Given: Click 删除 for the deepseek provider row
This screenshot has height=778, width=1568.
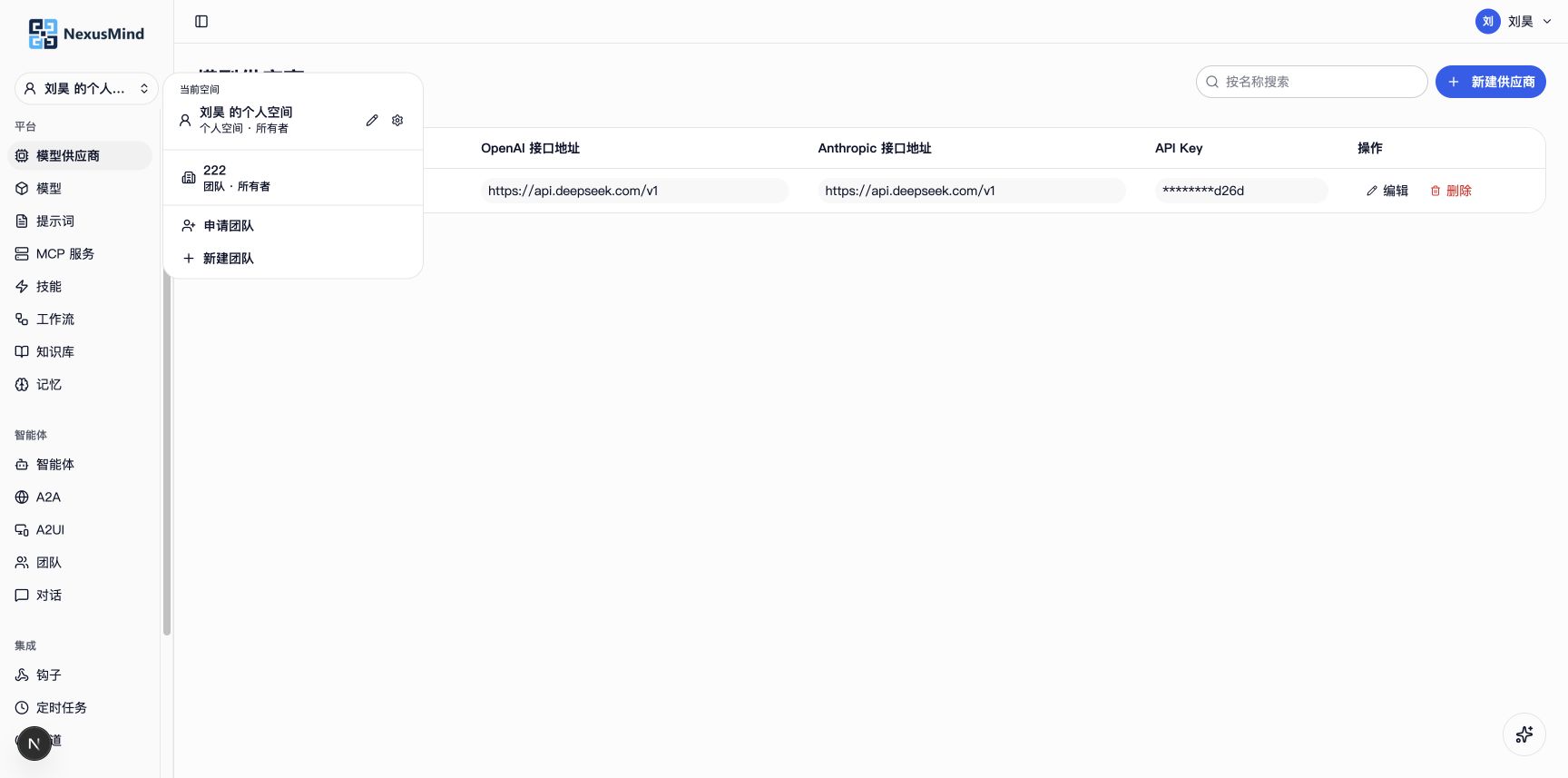Looking at the screenshot, I should click(x=1451, y=191).
